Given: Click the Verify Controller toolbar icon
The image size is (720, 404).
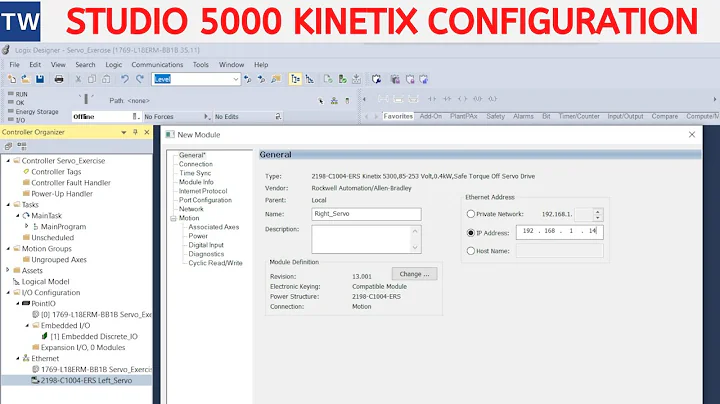Looking at the screenshot, I should 342,79.
